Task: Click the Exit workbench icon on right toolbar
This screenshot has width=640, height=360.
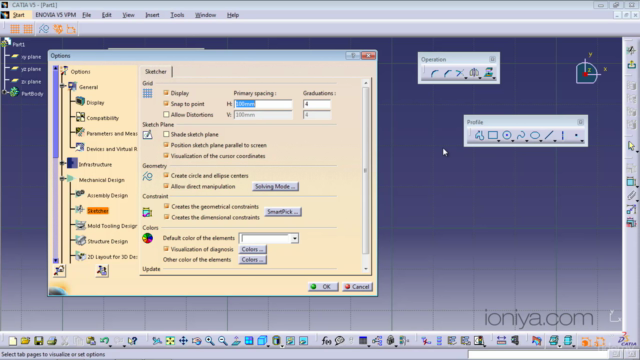Action: point(631,64)
